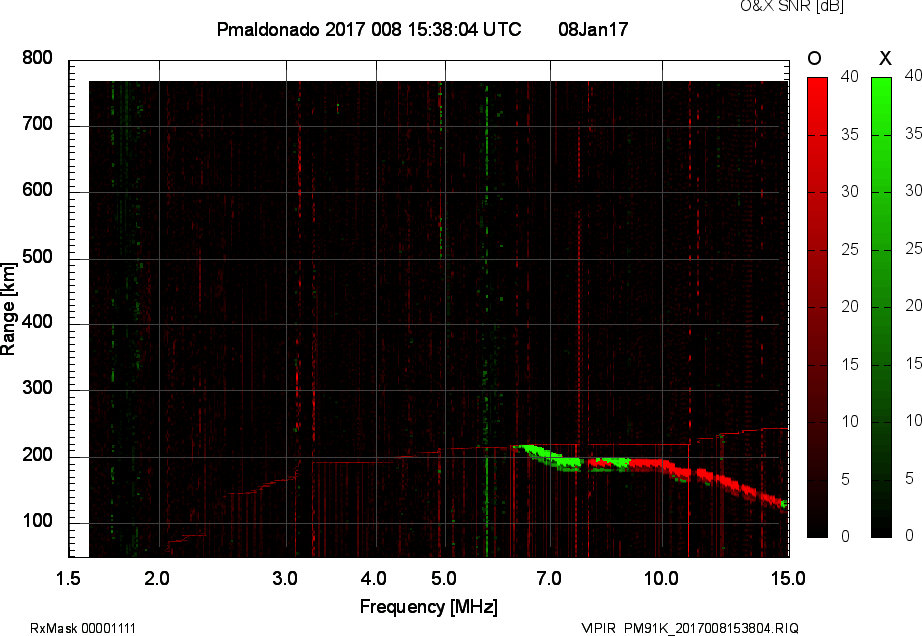922x636 pixels.
Task: Click the 300 km range tick label
Action: pyautogui.click(x=38, y=388)
